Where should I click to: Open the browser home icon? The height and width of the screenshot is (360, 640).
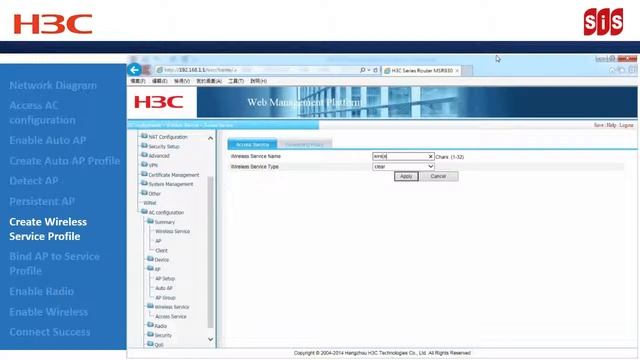tap(611, 70)
